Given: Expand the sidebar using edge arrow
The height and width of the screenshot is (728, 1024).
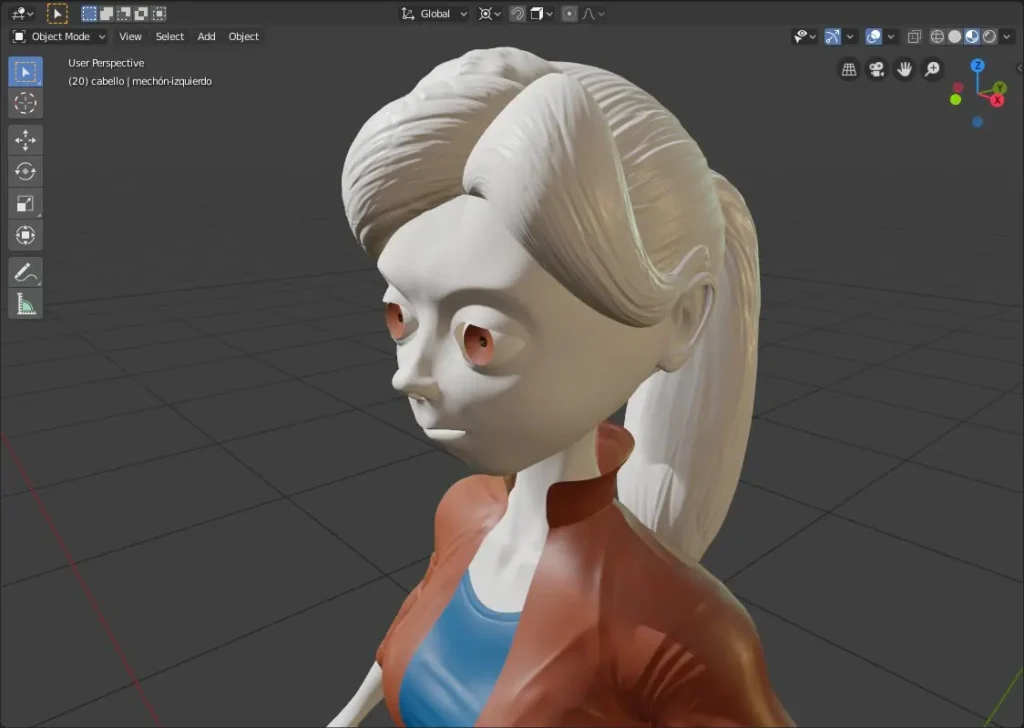Looking at the screenshot, I should (1019, 68).
